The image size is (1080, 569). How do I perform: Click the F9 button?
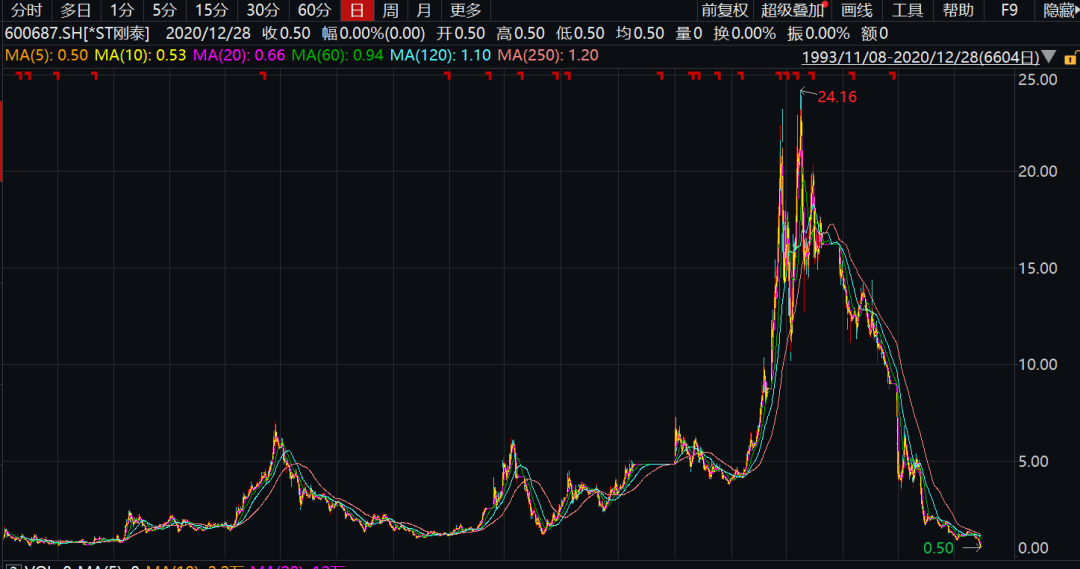click(x=1009, y=10)
